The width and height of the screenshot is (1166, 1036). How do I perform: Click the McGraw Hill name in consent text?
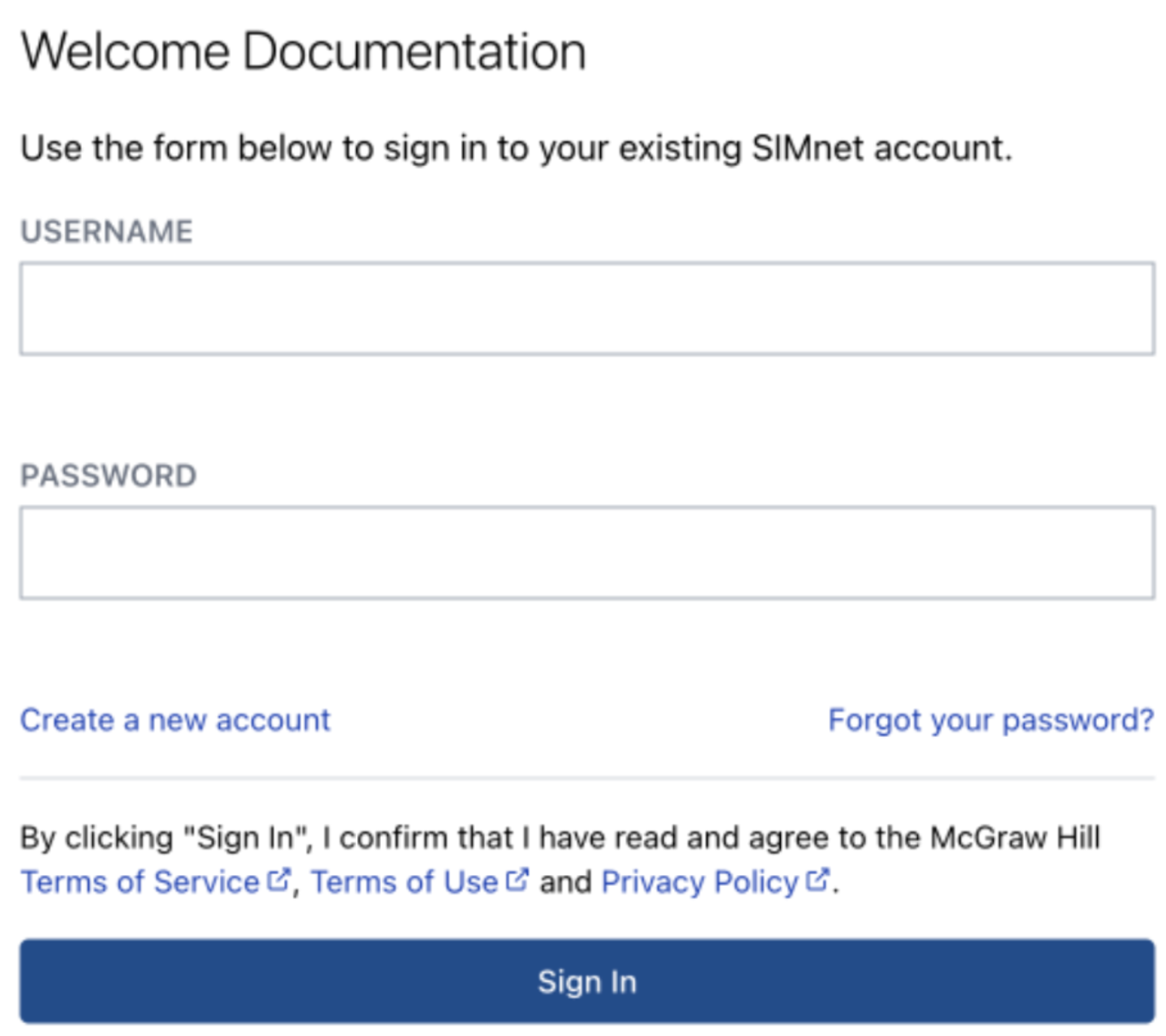click(x=1015, y=837)
